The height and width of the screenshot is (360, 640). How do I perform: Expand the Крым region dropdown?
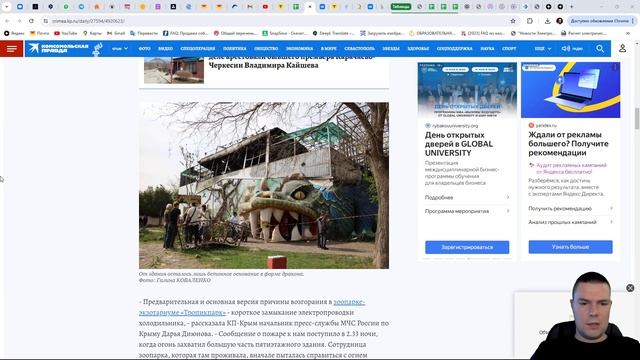[120, 49]
